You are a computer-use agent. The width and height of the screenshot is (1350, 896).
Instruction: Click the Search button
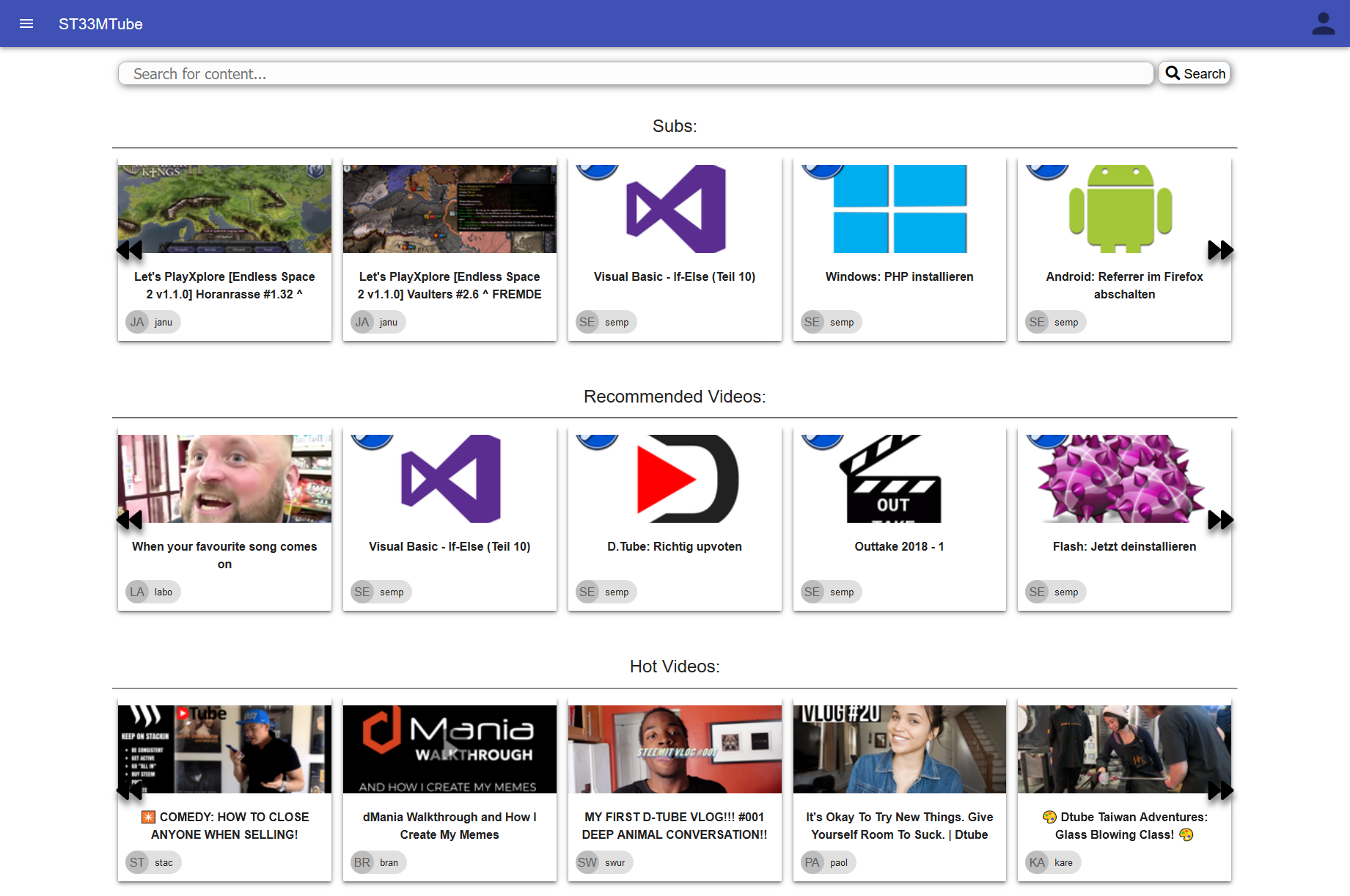1194,73
